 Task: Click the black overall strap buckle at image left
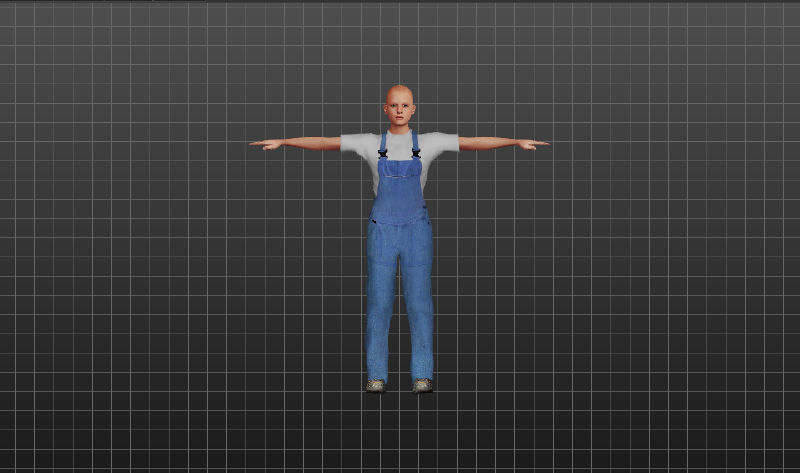point(382,153)
